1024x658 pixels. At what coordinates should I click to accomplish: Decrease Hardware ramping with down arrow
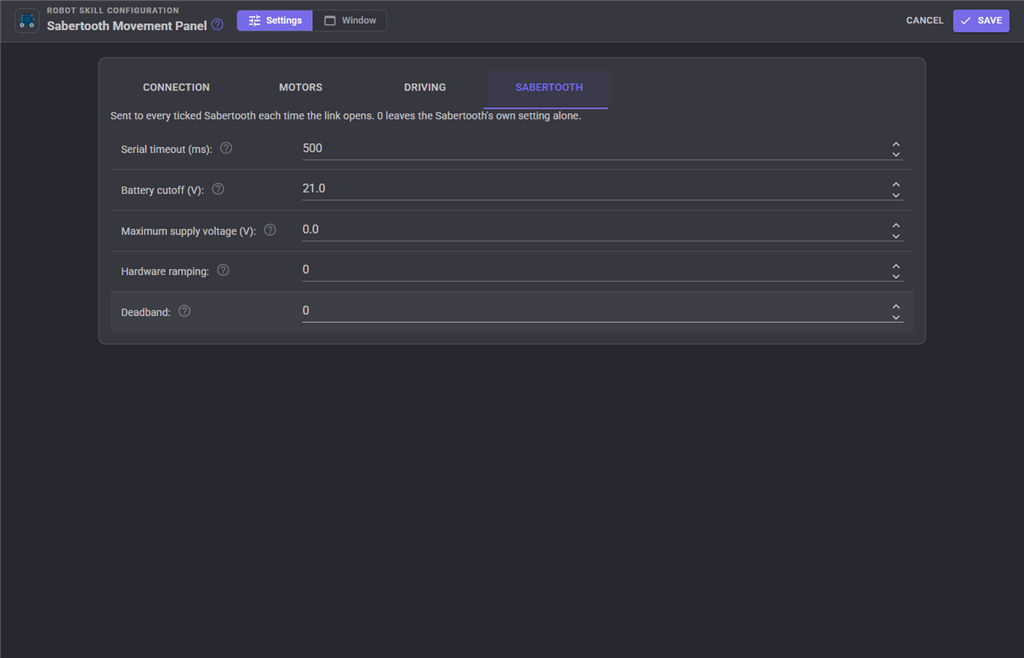[x=896, y=276]
